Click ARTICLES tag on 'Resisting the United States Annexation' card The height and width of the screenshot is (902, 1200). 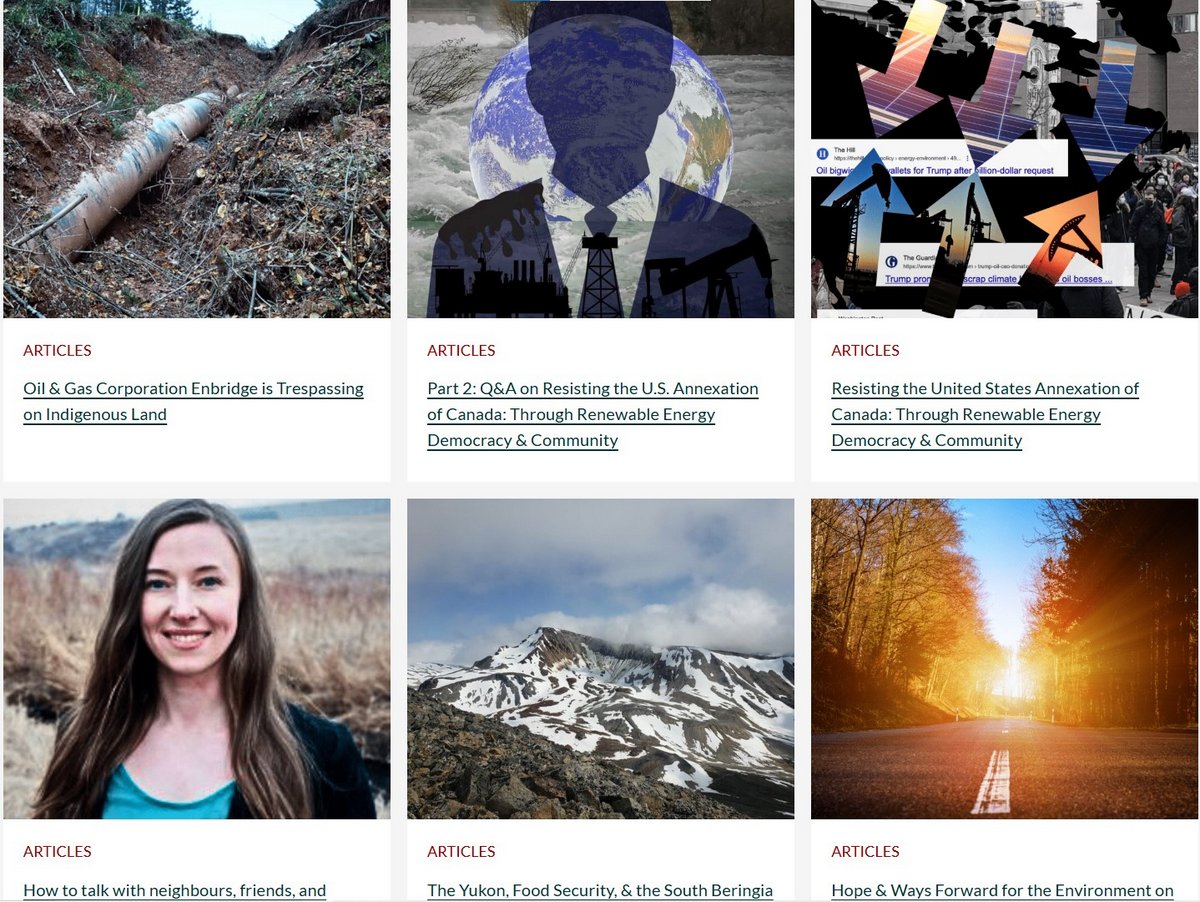(x=865, y=350)
